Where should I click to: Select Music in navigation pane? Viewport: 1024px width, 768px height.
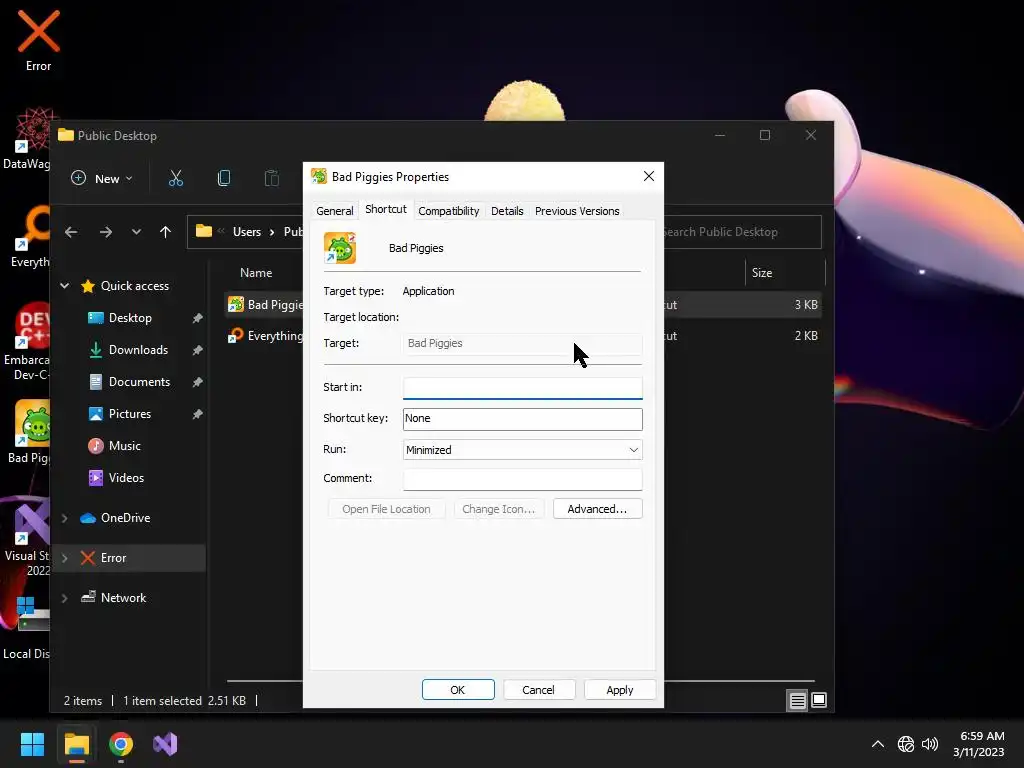(x=124, y=446)
